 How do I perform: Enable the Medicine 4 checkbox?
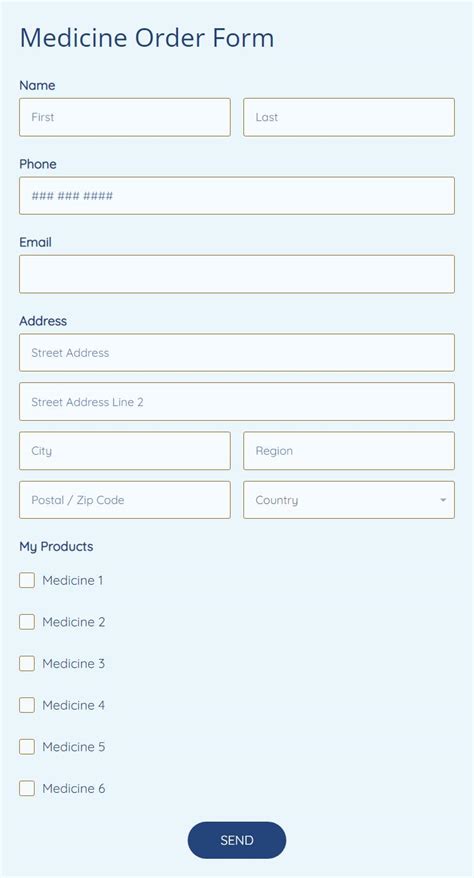click(x=27, y=705)
